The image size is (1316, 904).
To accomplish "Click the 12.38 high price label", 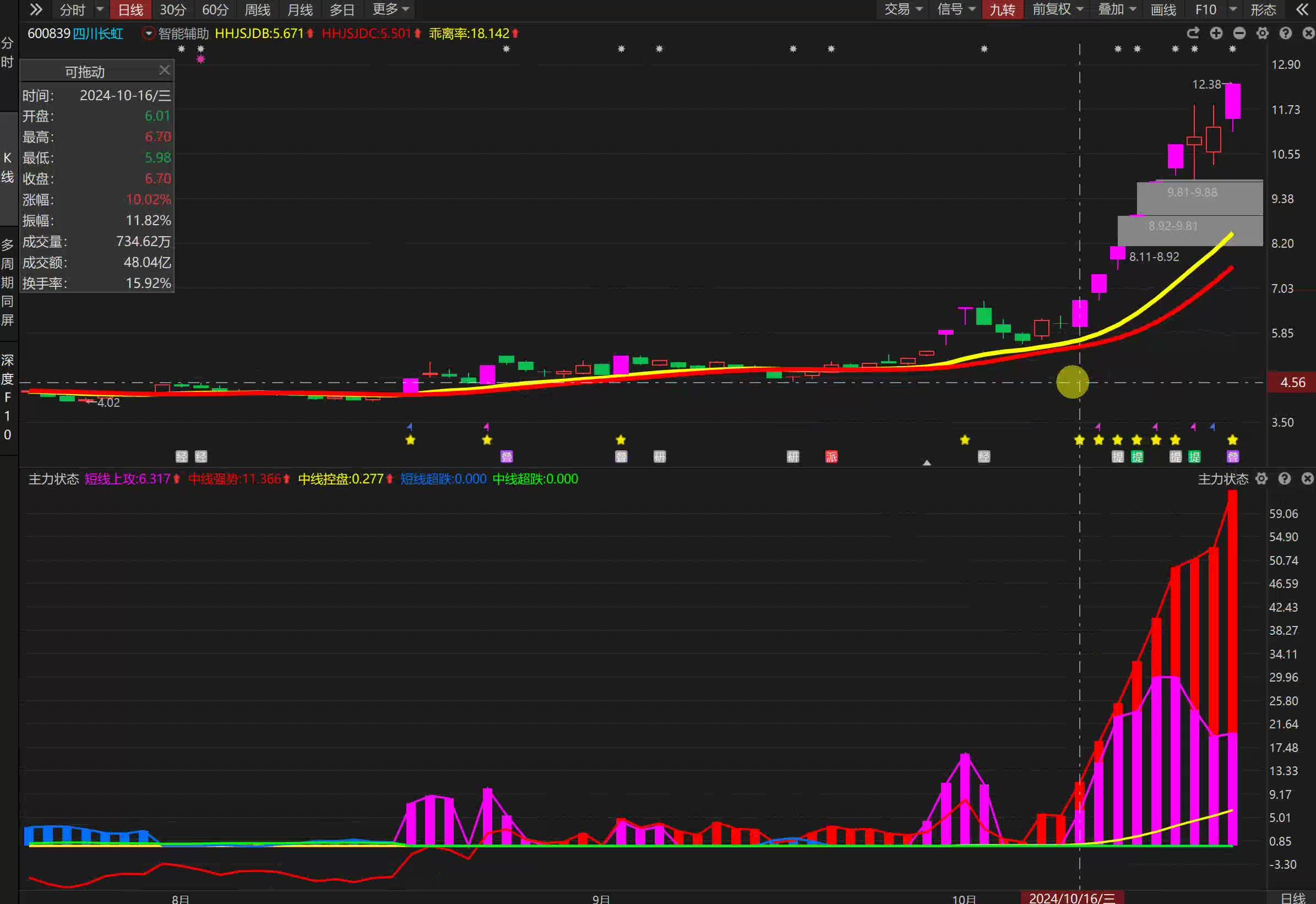I will (x=1206, y=84).
